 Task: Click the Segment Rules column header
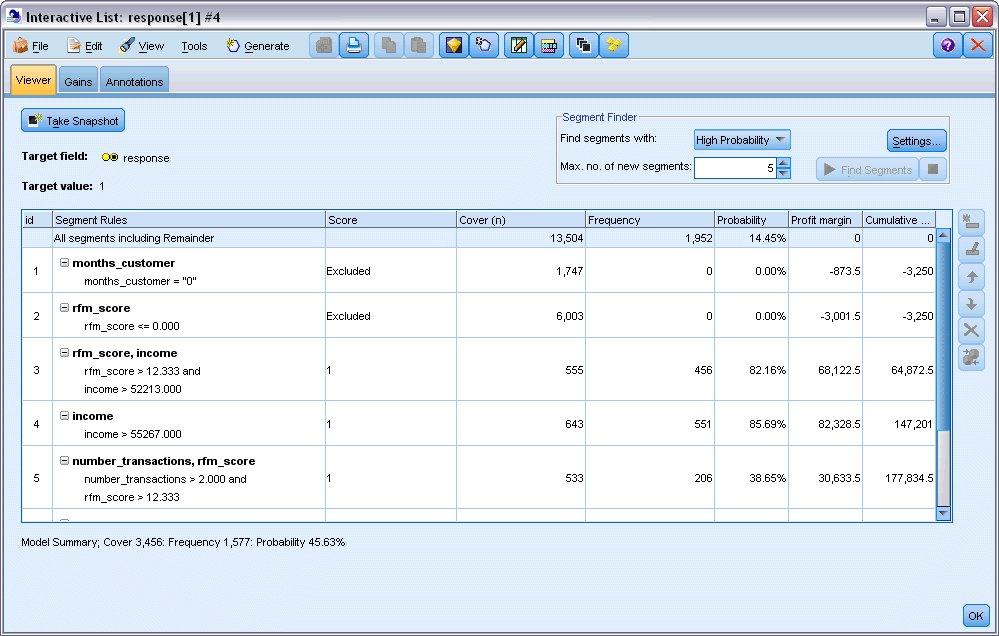(189, 220)
